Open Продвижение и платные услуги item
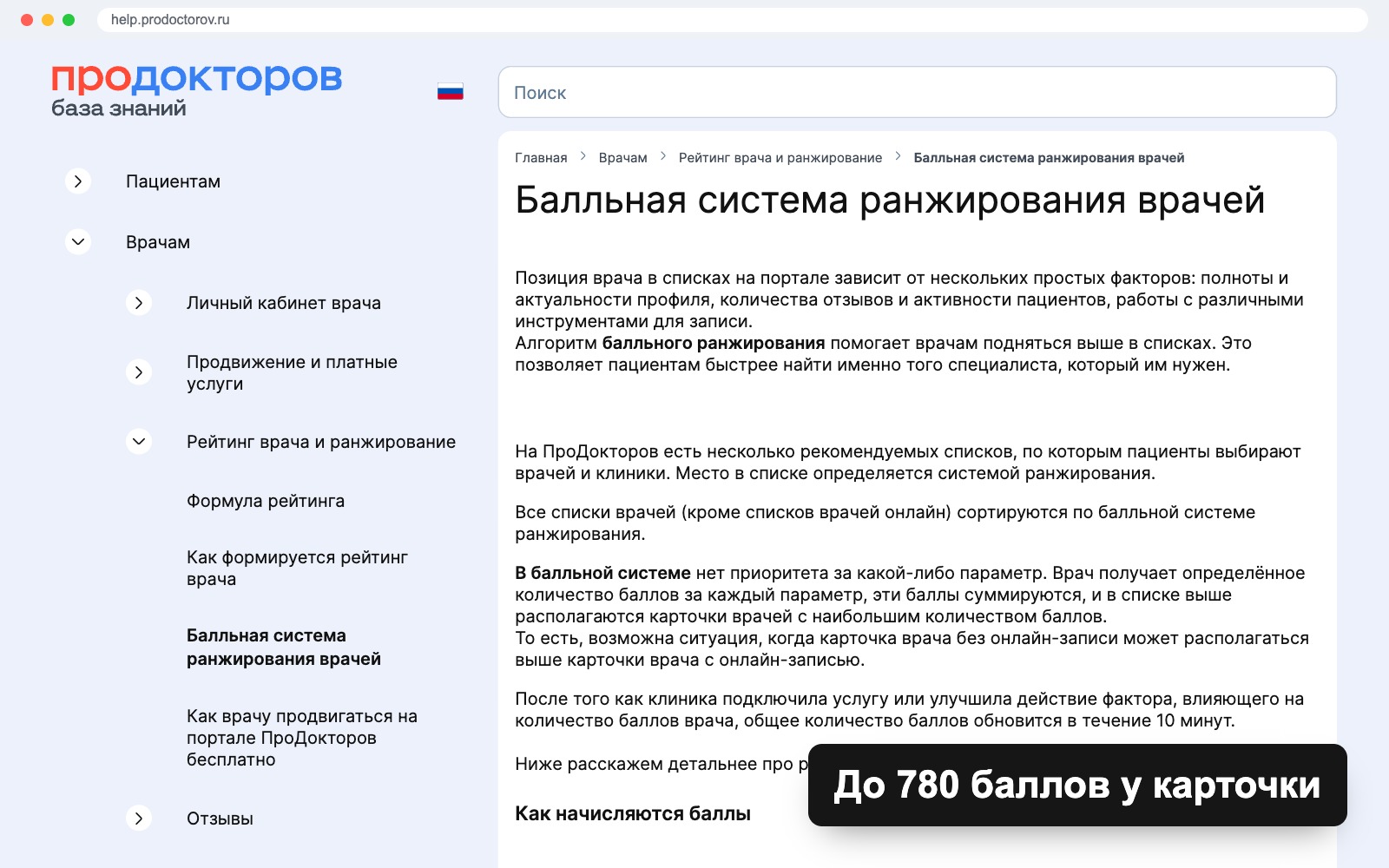The width and height of the screenshot is (1389, 868). point(292,372)
